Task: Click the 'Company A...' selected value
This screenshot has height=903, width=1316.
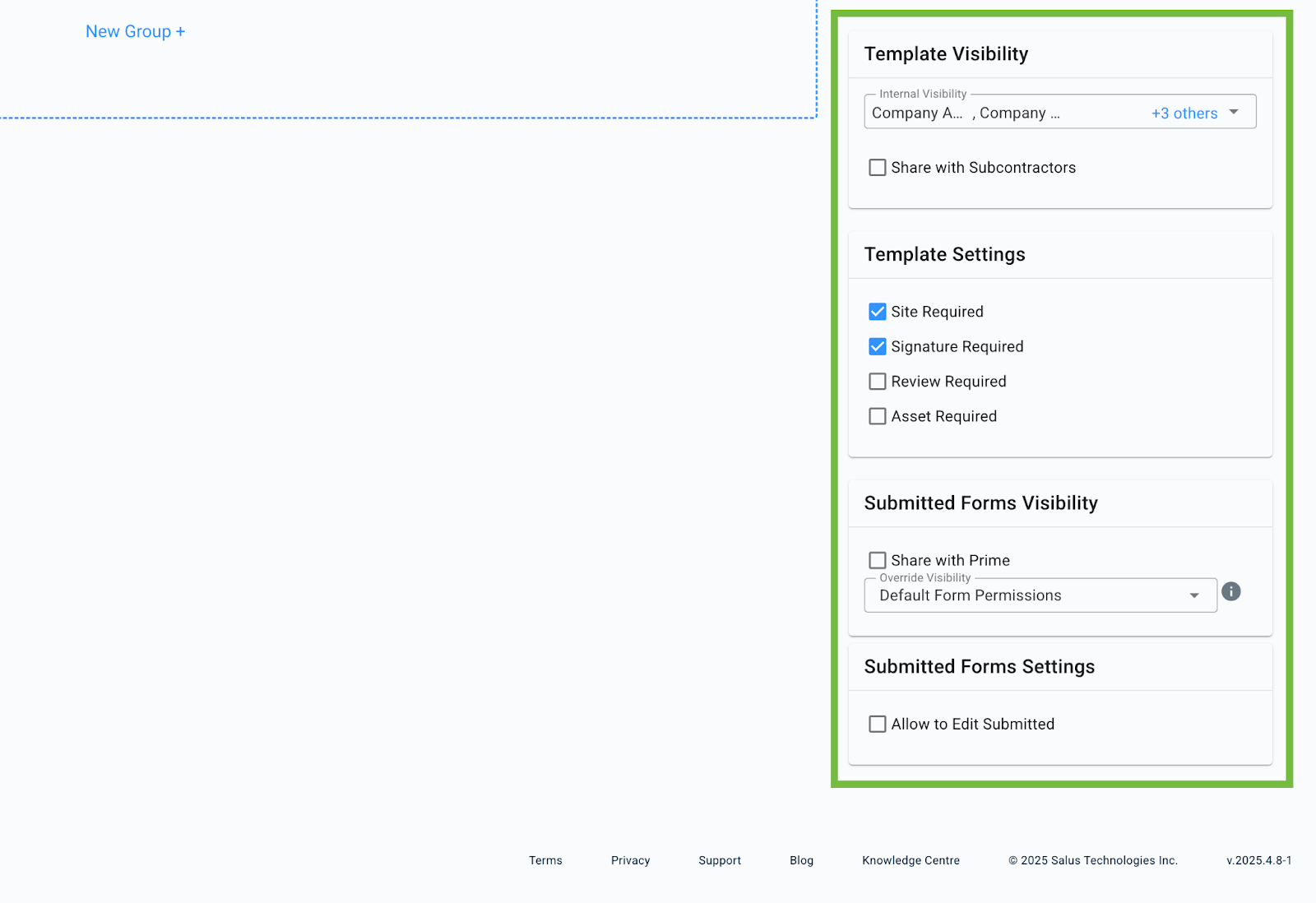Action: point(916,113)
